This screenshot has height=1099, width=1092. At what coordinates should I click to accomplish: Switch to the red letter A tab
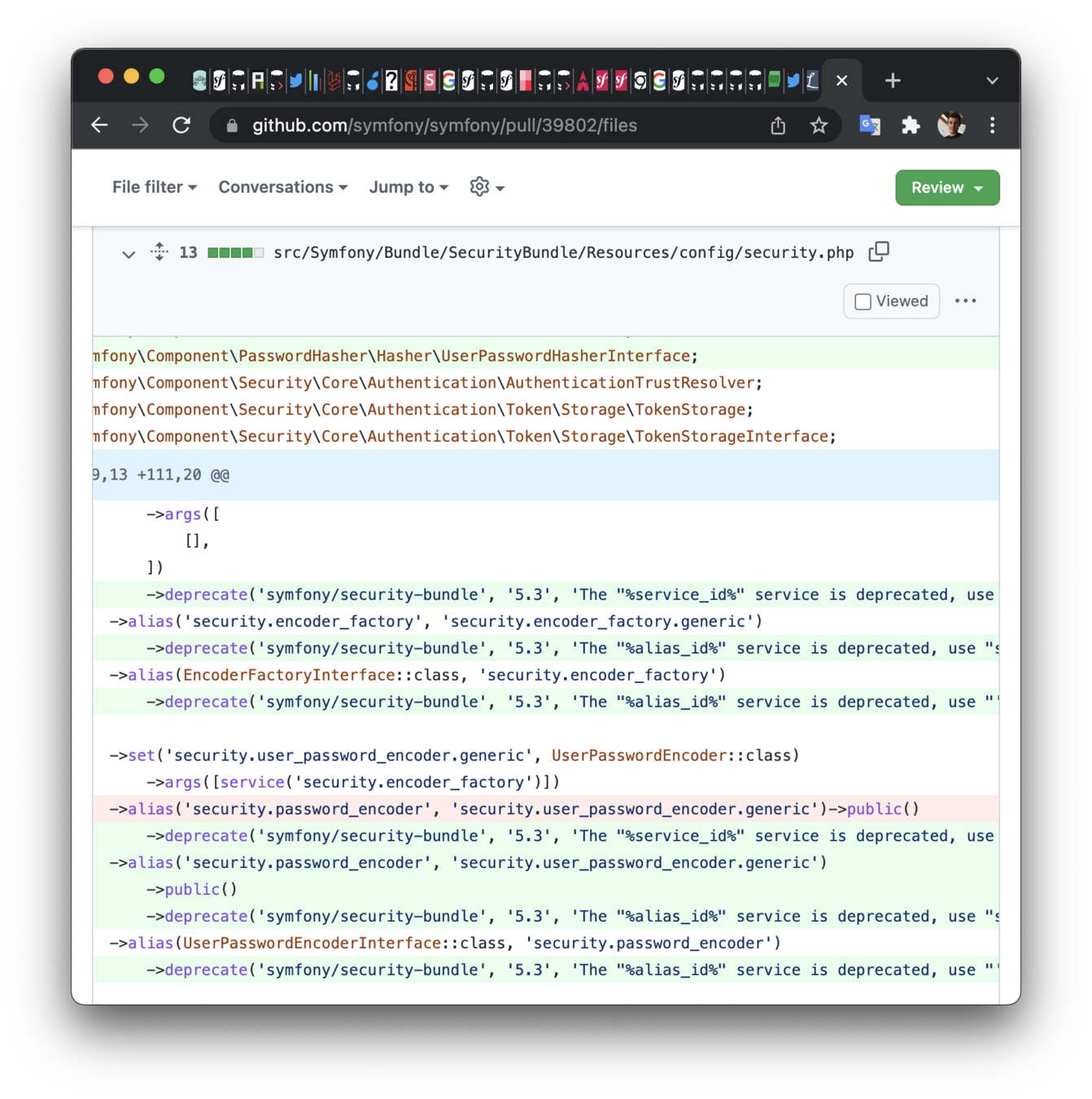[583, 81]
